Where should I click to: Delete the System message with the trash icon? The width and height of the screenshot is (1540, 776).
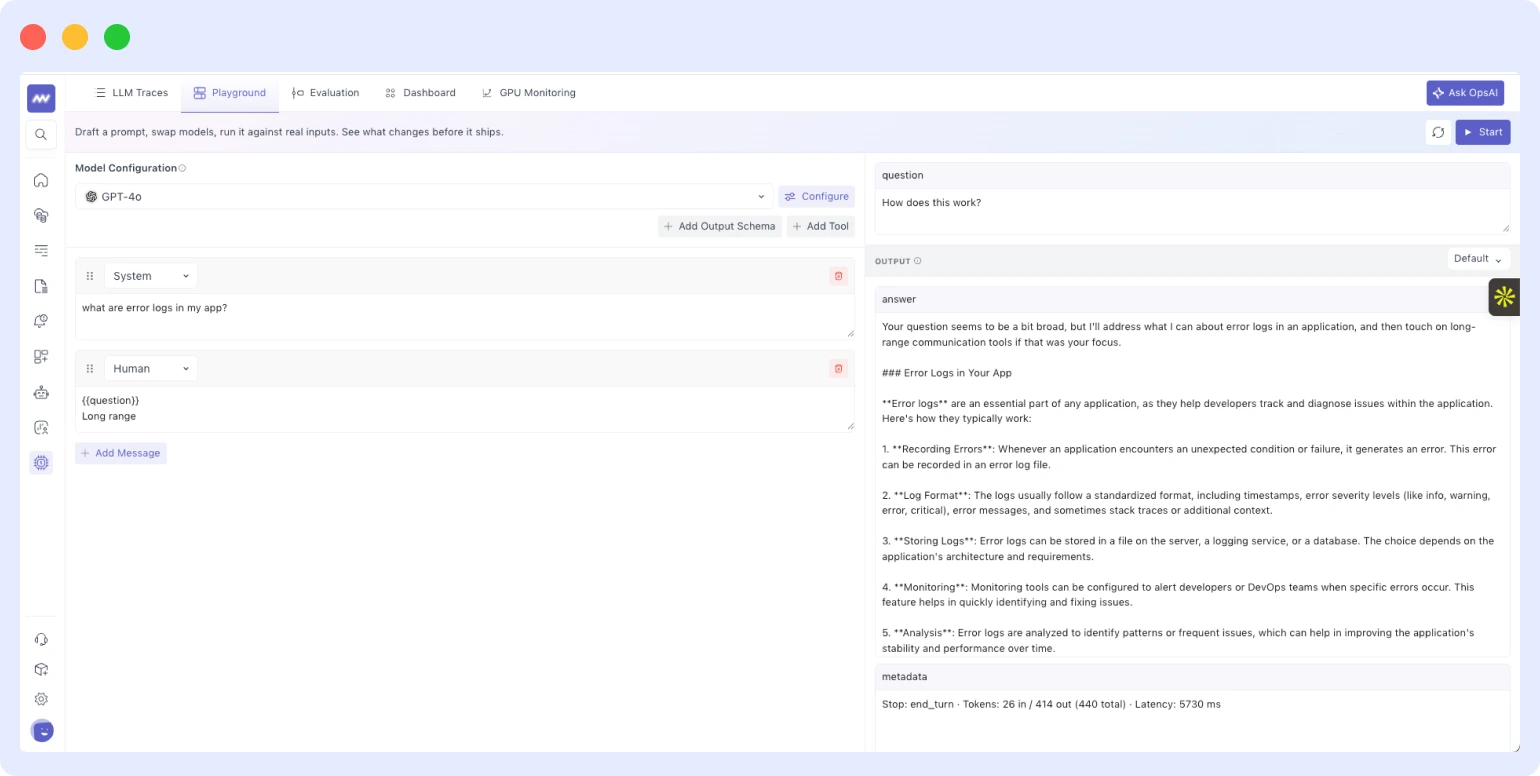coord(838,276)
